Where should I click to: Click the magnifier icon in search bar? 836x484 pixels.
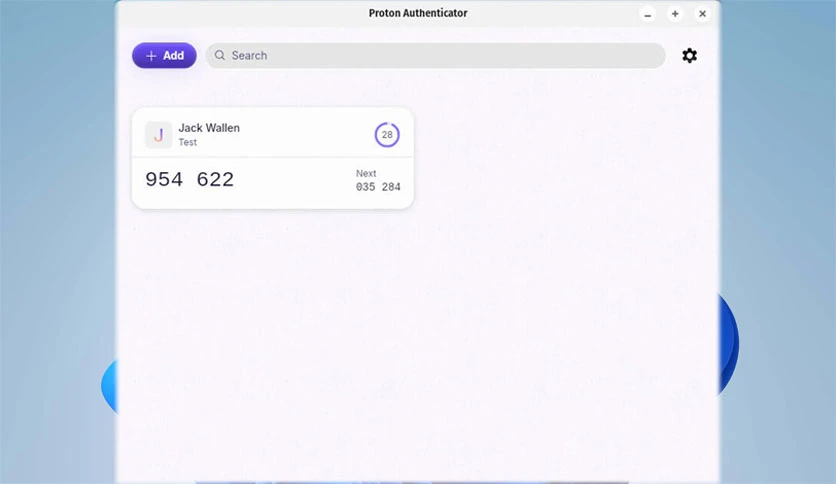tap(220, 55)
